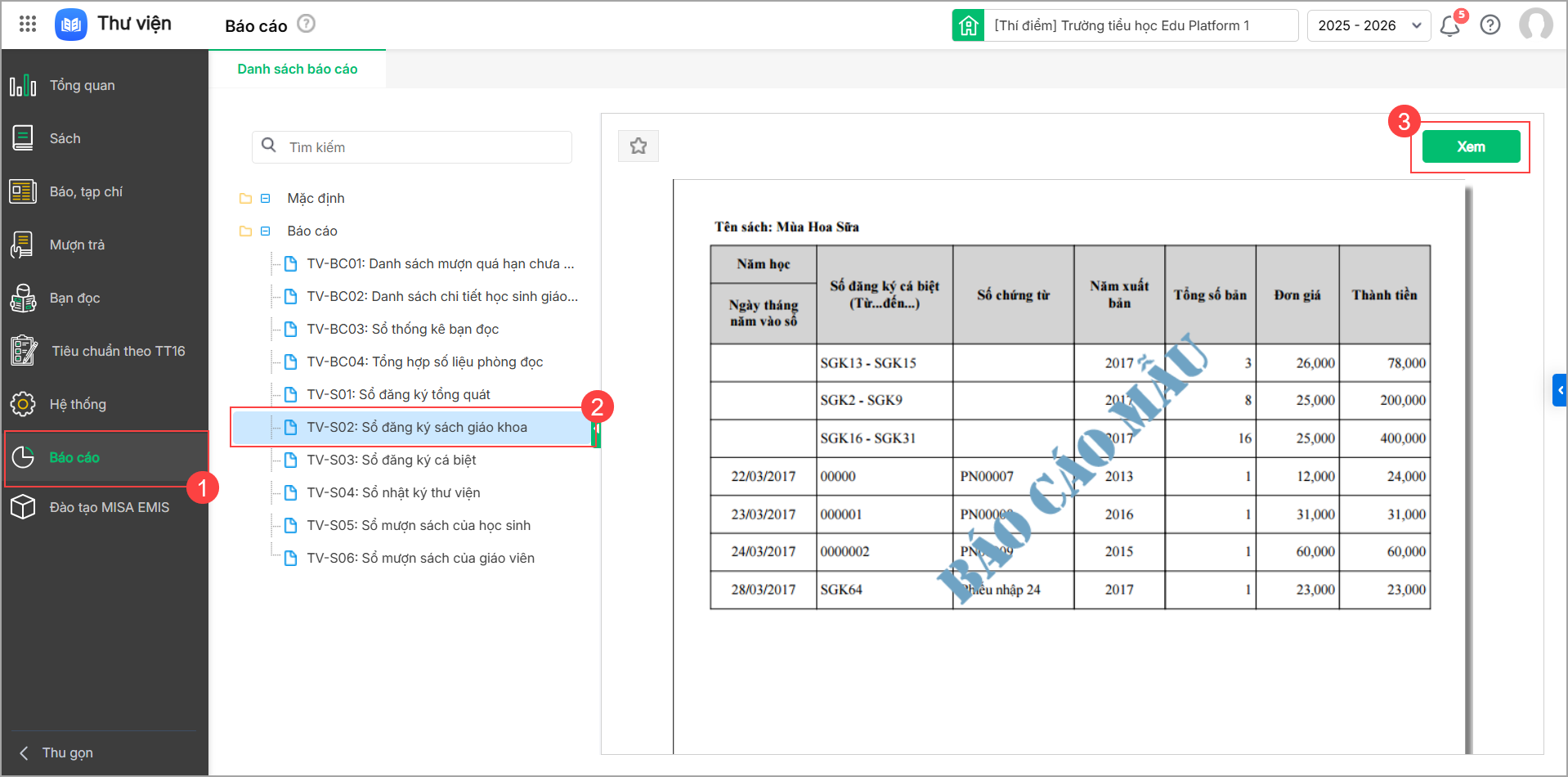
Task: Click the Sách book icon
Action: [23, 138]
